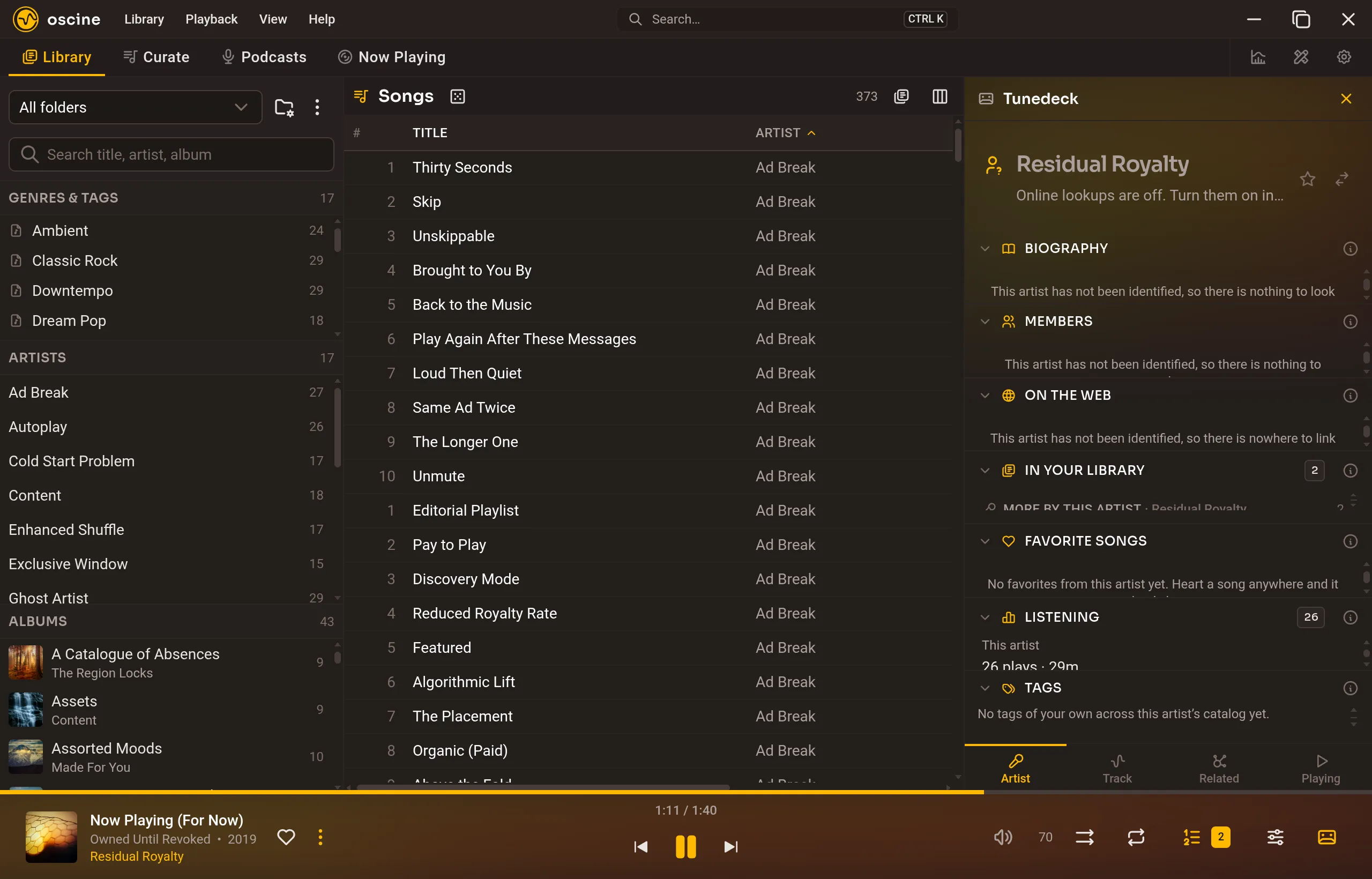Click the library list icon beside 373
The width and height of the screenshot is (1372, 879).
(x=901, y=96)
